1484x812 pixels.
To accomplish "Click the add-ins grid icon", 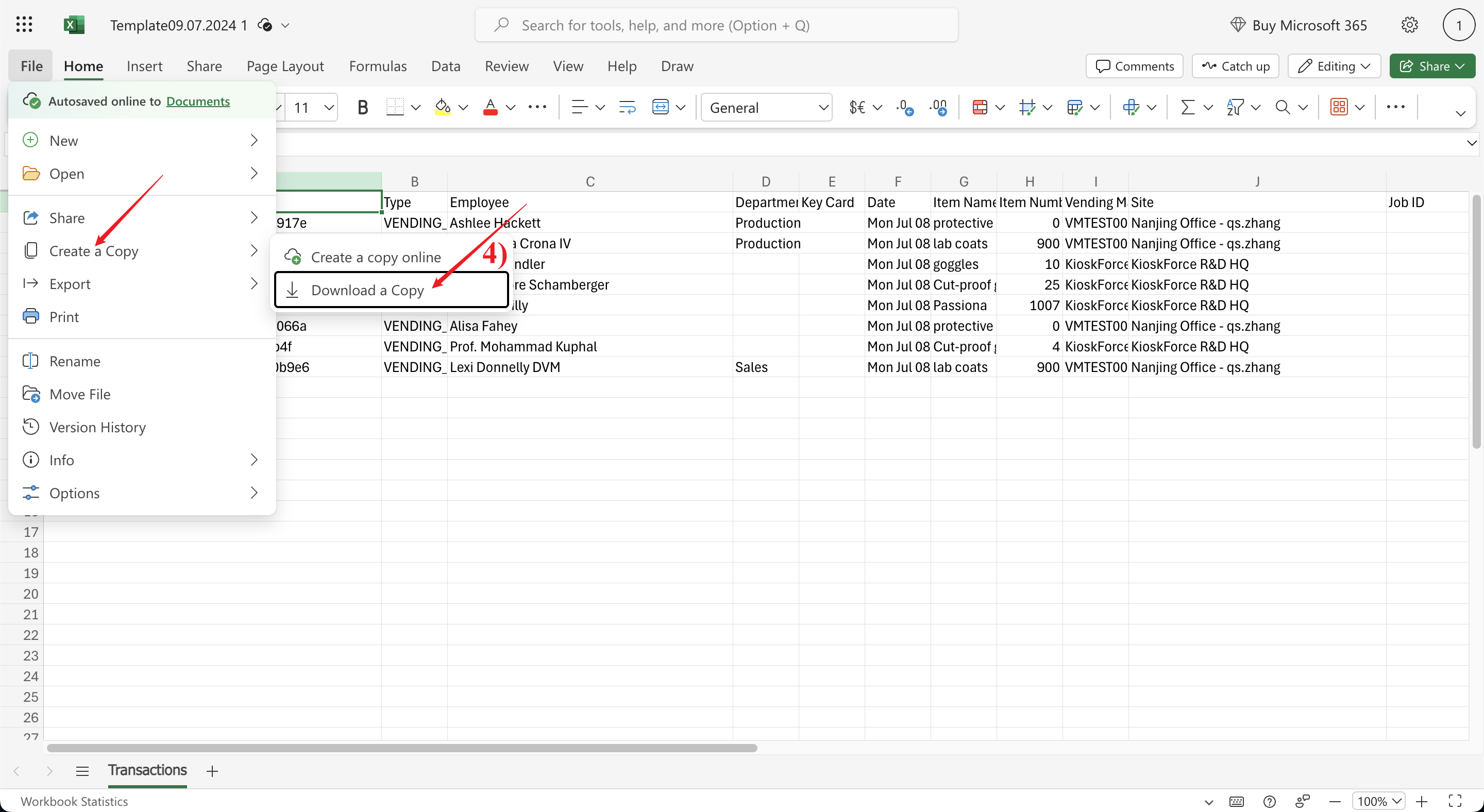I will (x=1339, y=107).
